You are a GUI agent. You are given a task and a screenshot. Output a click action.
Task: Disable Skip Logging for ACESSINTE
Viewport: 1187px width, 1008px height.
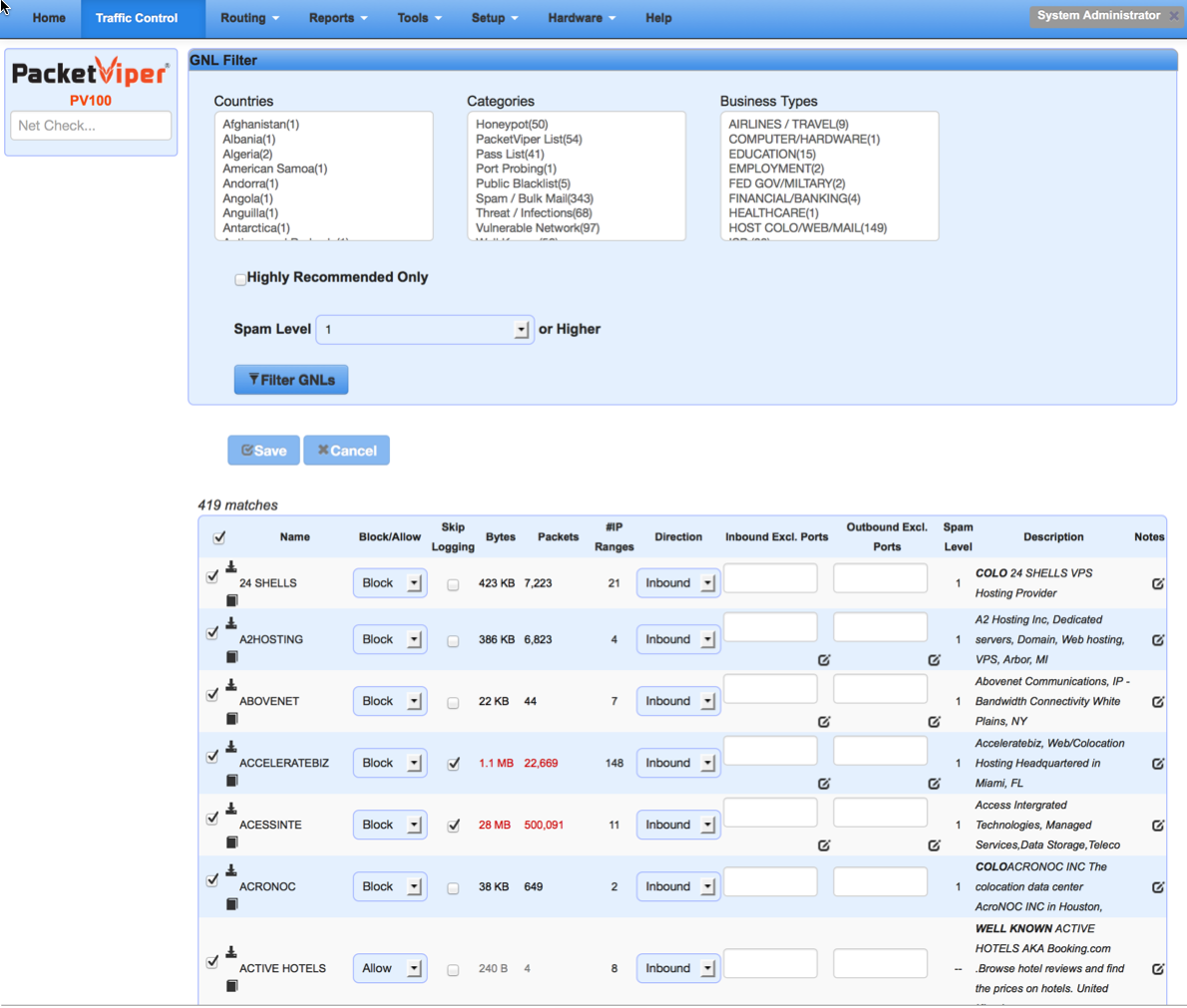[x=454, y=826]
